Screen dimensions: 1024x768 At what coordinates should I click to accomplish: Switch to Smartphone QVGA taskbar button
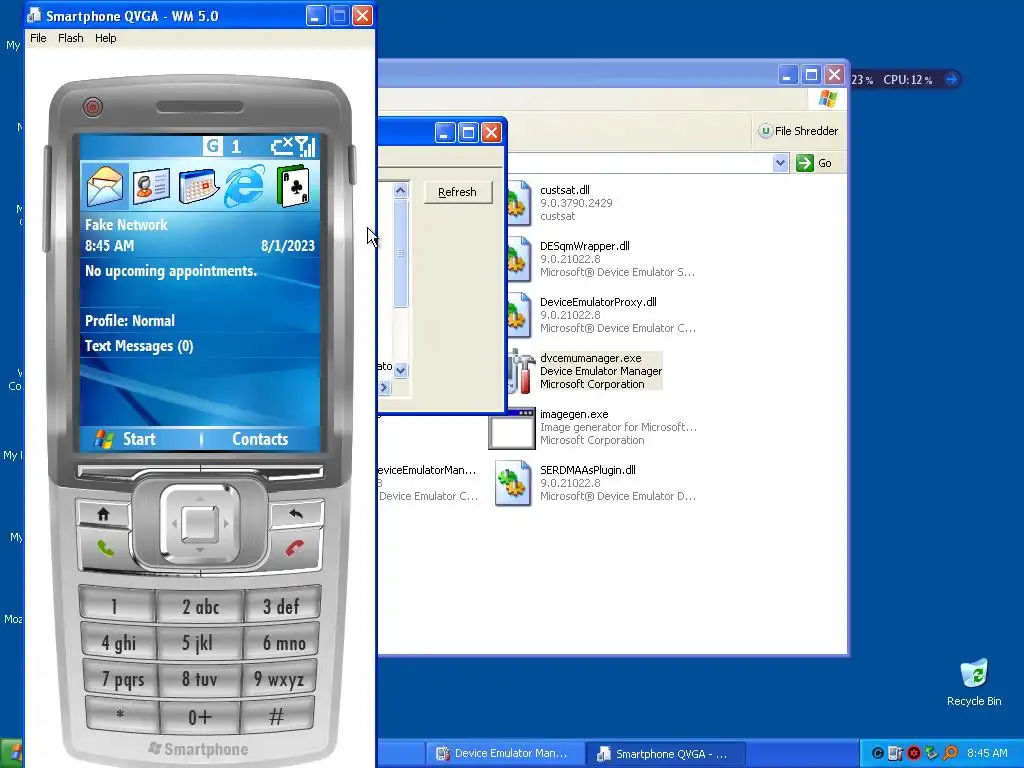pyautogui.click(x=664, y=754)
